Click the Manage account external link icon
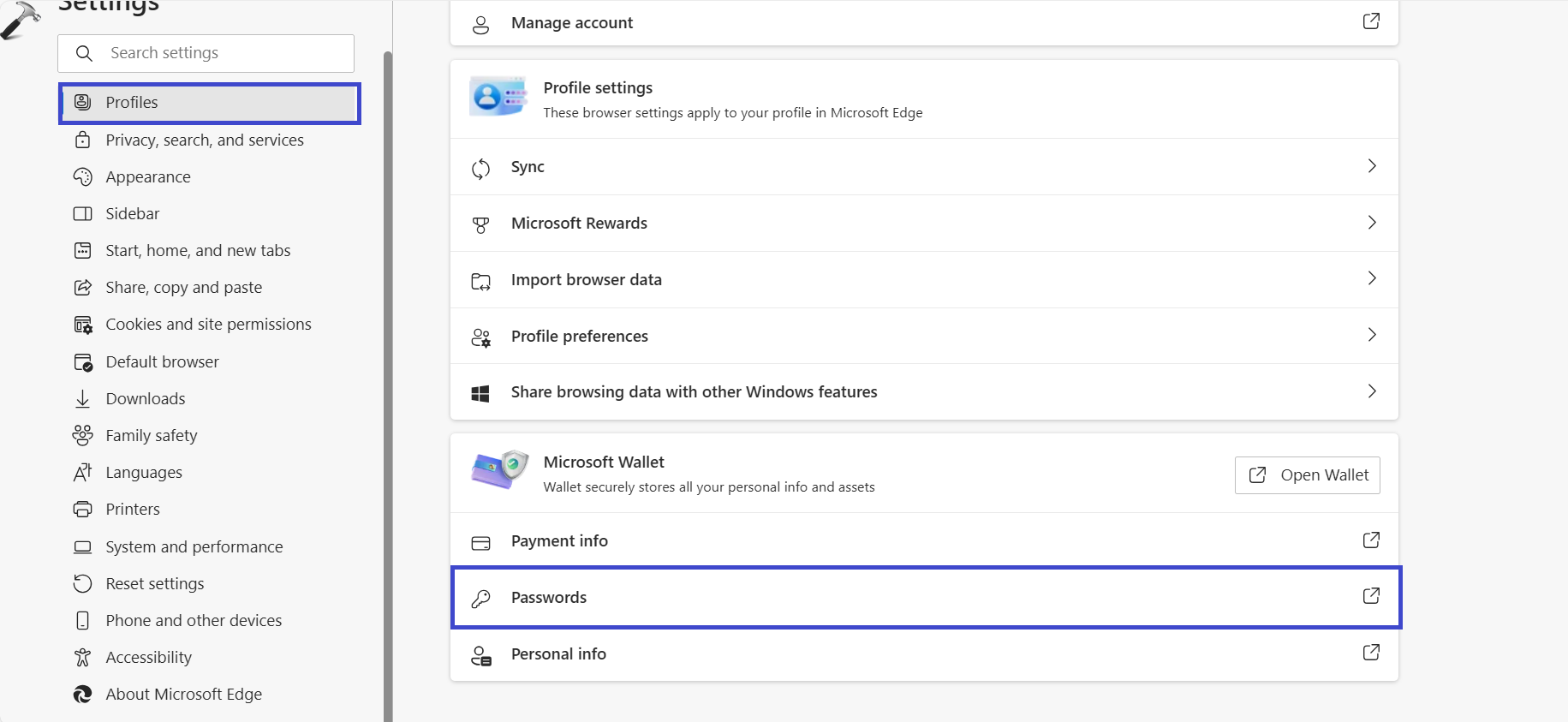This screenshot has height=722, width=1568. (x=1370, y=21)
